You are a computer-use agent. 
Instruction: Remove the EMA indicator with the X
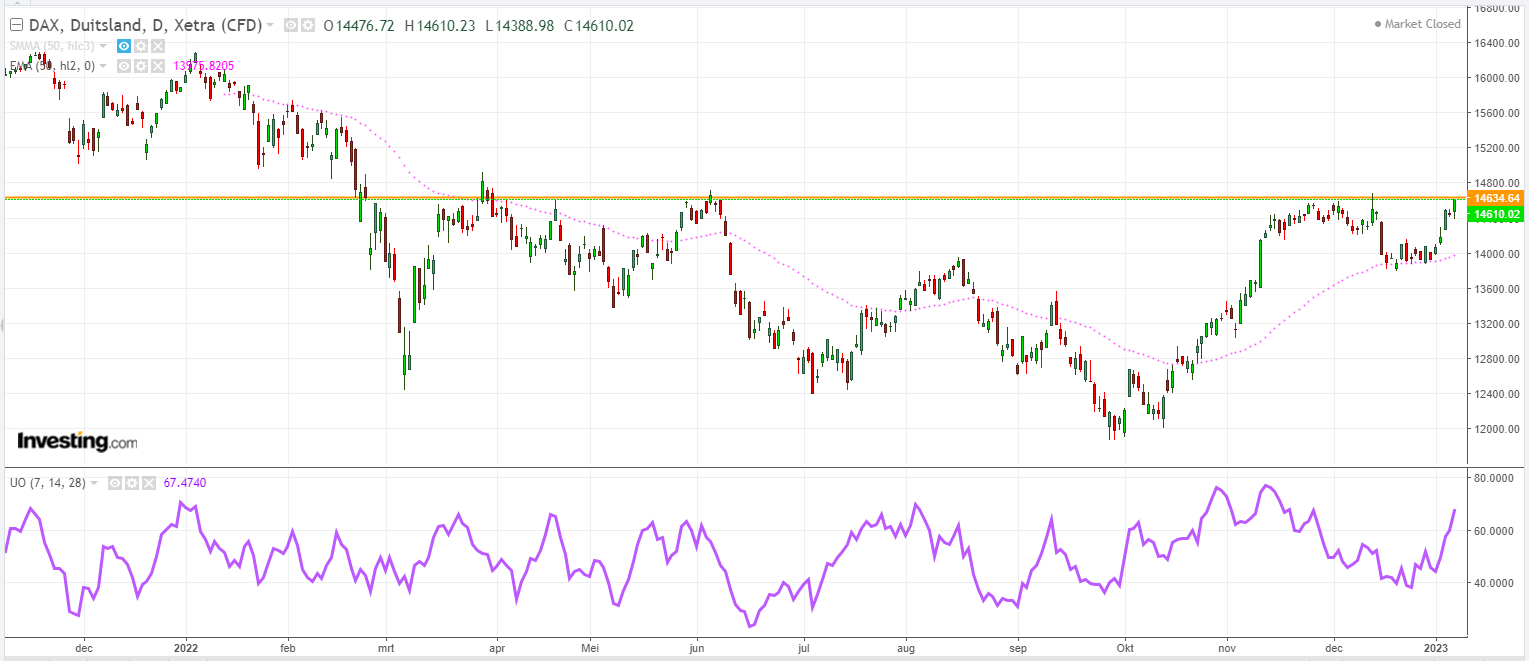158,66
